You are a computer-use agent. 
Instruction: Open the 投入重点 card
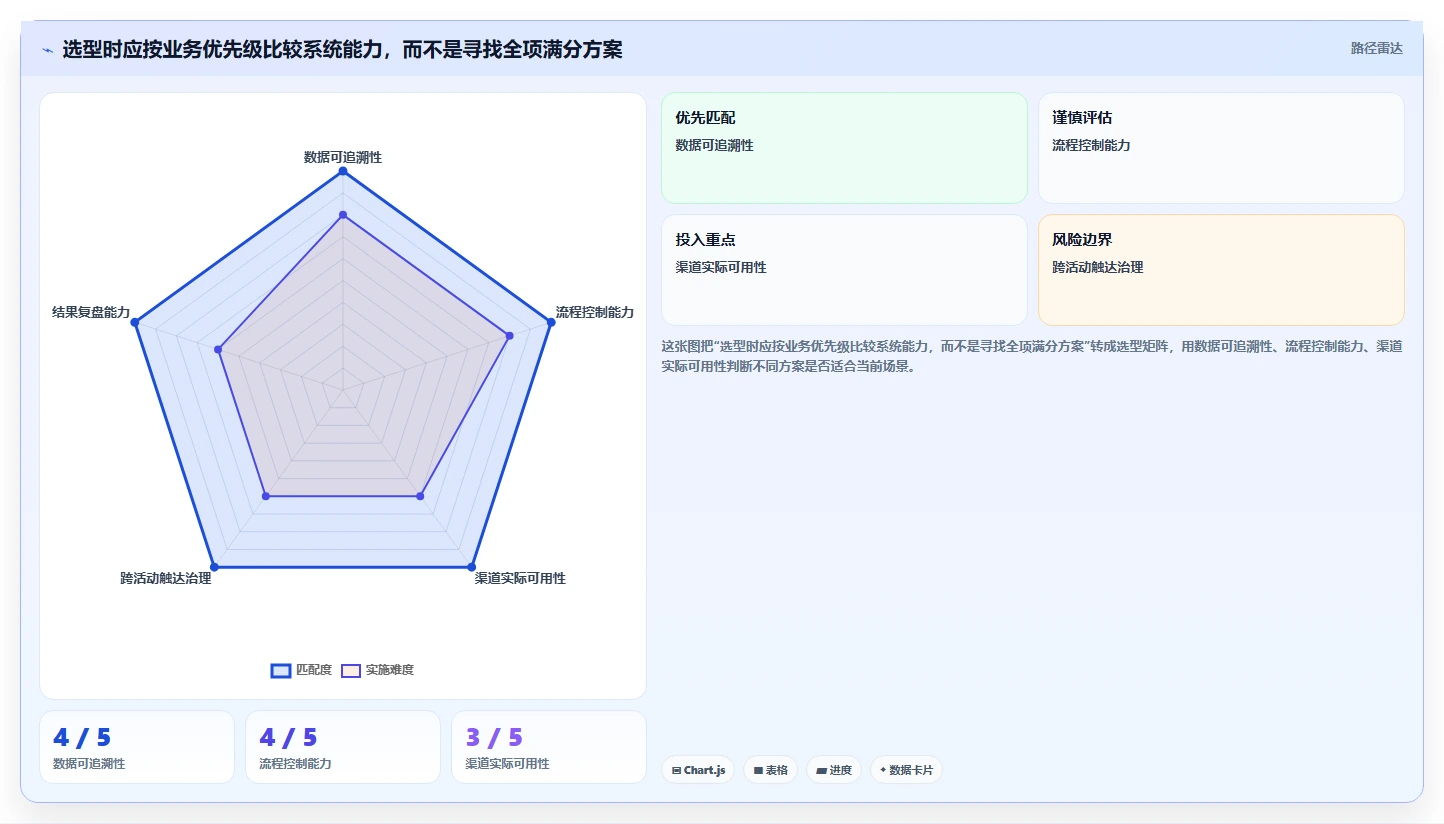[x=844, y=270]
